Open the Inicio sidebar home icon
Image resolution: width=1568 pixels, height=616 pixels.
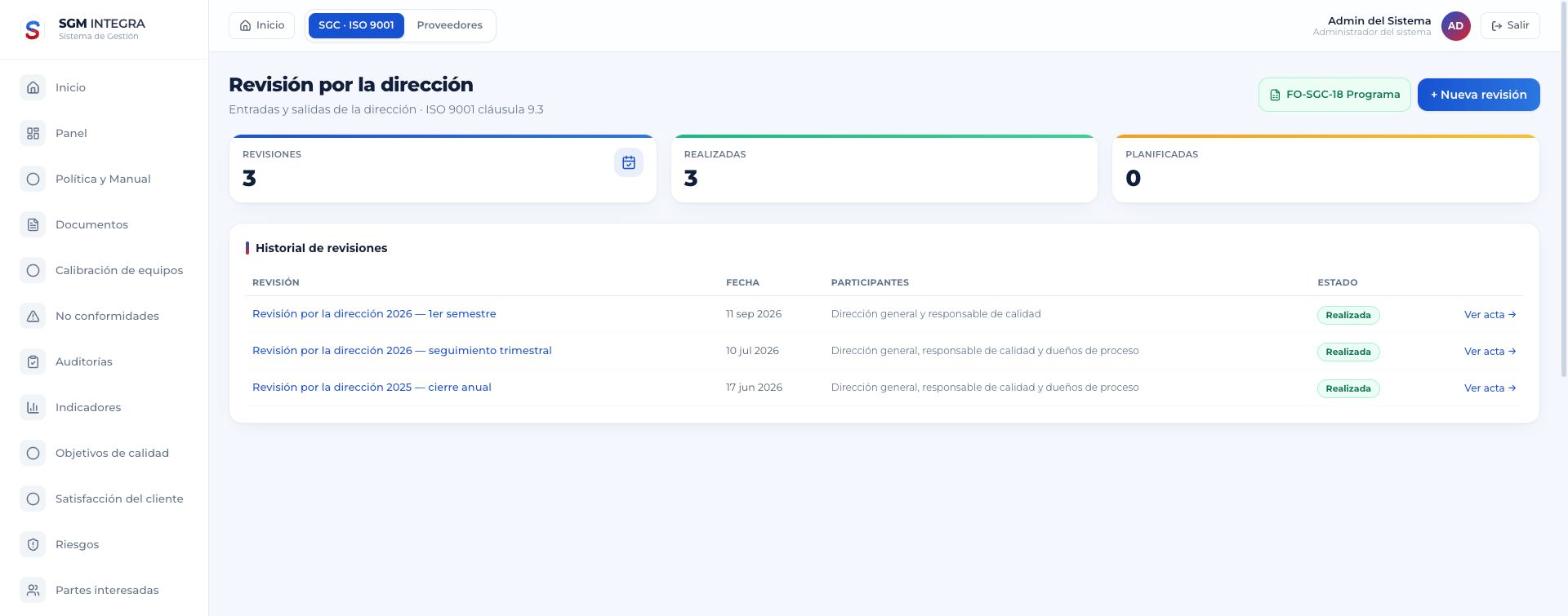point(33,88)
